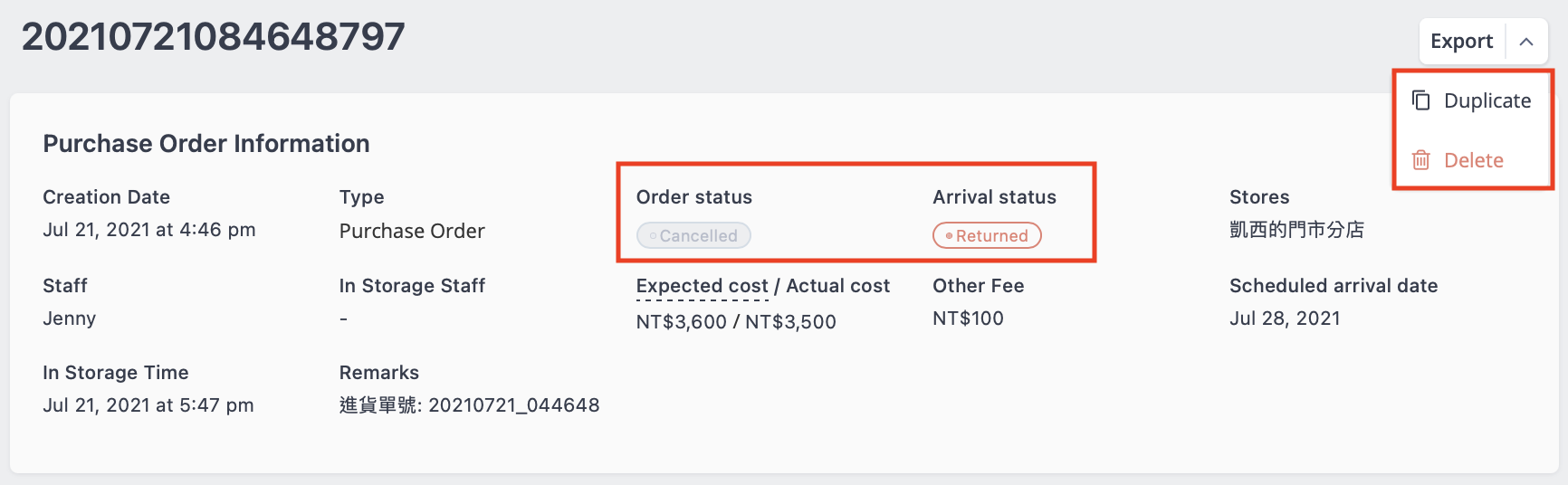The width and height of the screenshot is (1568, 485).
Task: Click the Creation Date value Jul 21, 4:46 pm
Action: (x=149, y=230)
